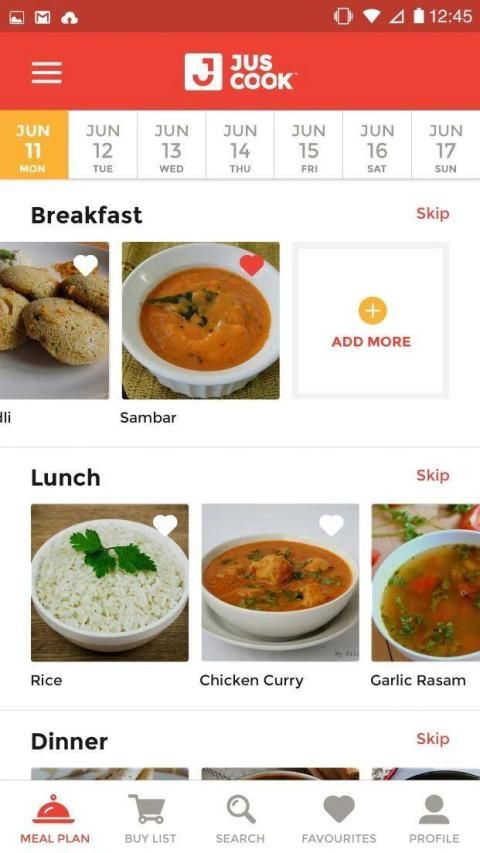Favourite the Chicken Curry heart

pyautogui.click(x=331, y=525)
